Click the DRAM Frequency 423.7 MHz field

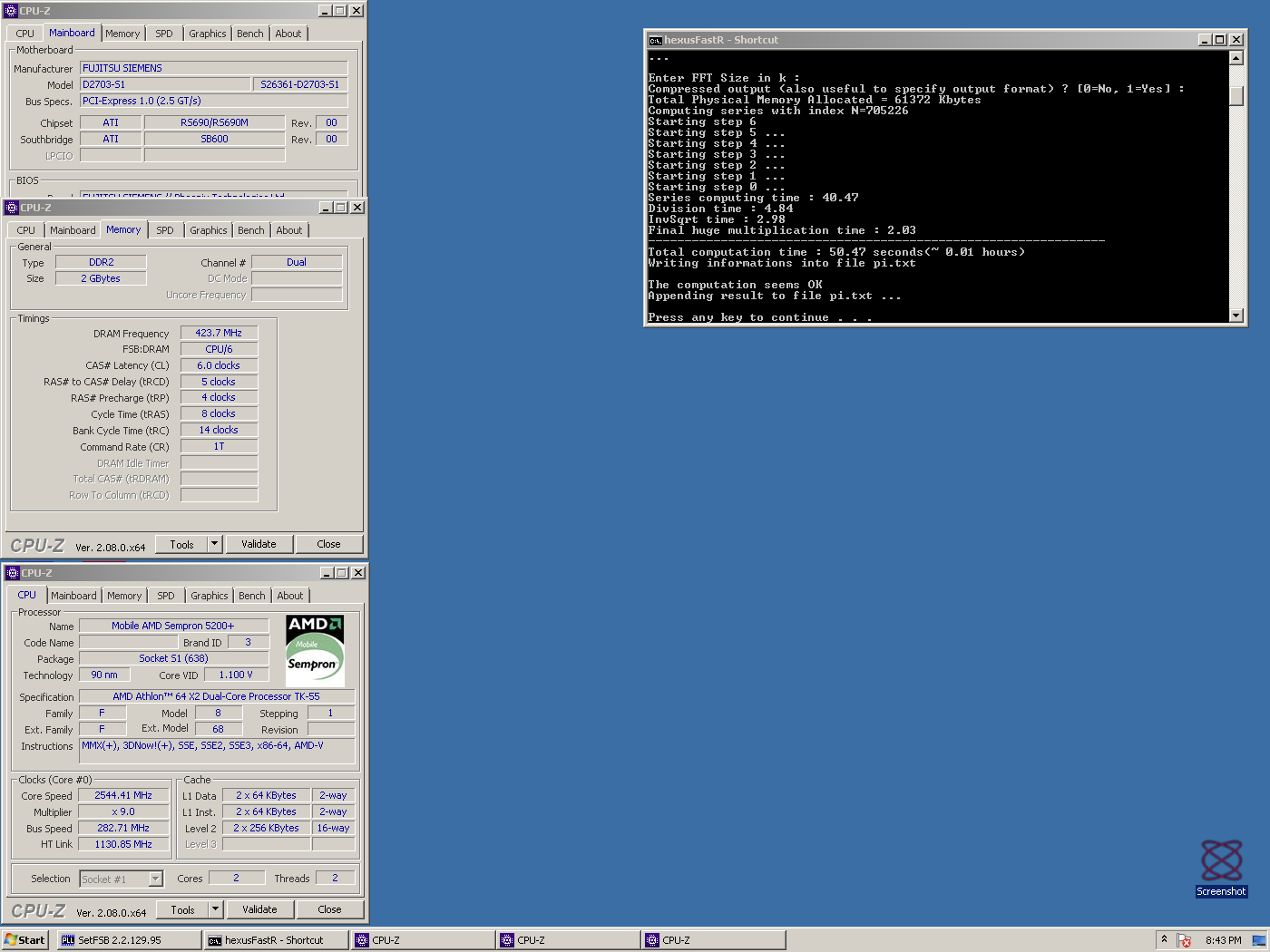pos(219,333)
